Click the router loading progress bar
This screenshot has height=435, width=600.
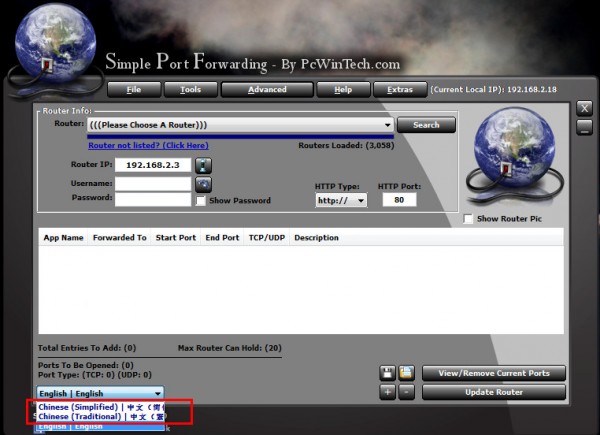point(240,136)
